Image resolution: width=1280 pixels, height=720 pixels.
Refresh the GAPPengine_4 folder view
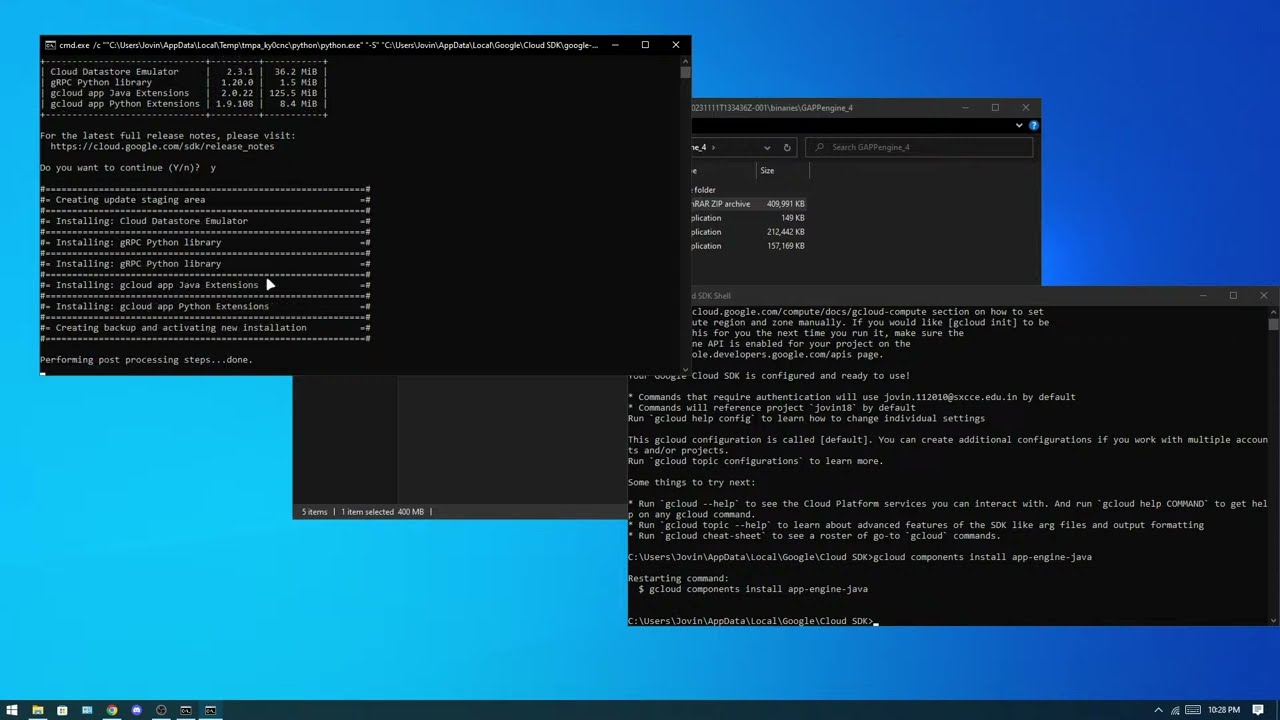787,147
